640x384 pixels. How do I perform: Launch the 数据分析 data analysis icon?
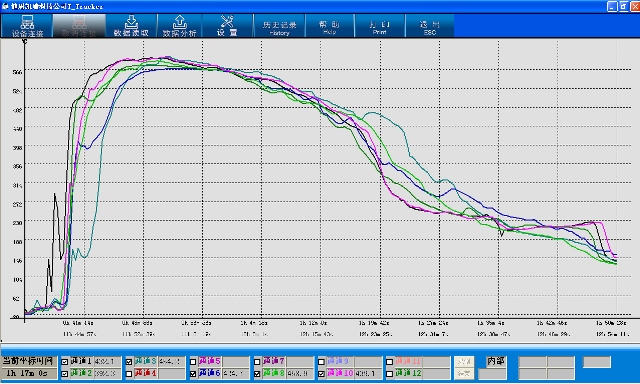(x=179, y=26)
